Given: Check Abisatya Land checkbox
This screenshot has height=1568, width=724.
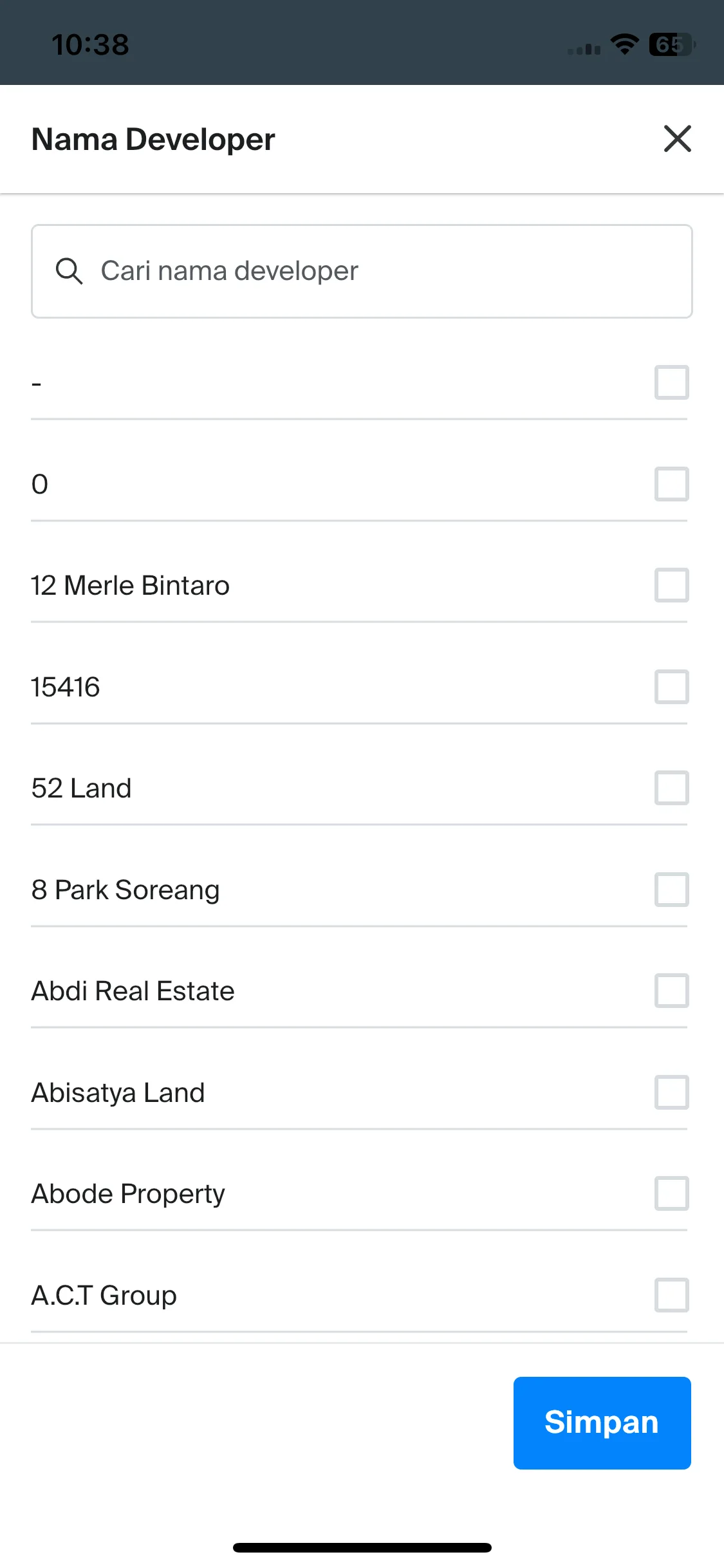Looking at the screenshot, I should point(671,1092).
